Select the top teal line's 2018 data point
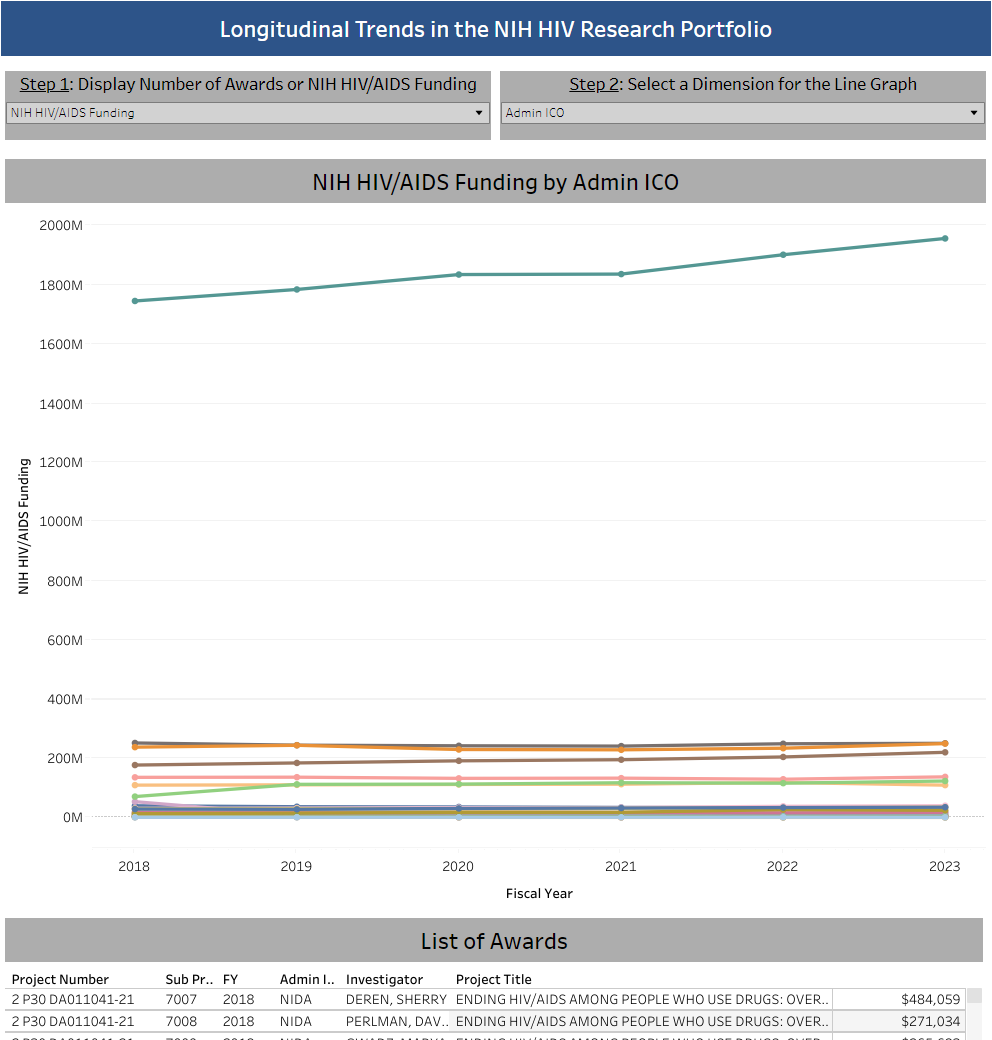992x1040 pixels. pyautogui.click(x=135, y=301)
